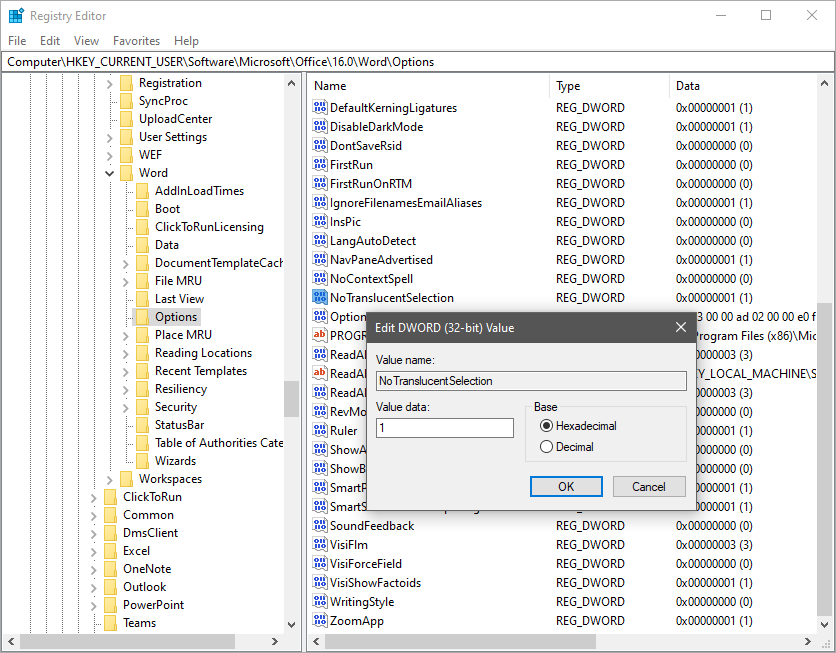The width and height of the screenshot is (836, 653).
Task: Select the Teams key in the tree
Action: tap(140, 623)
